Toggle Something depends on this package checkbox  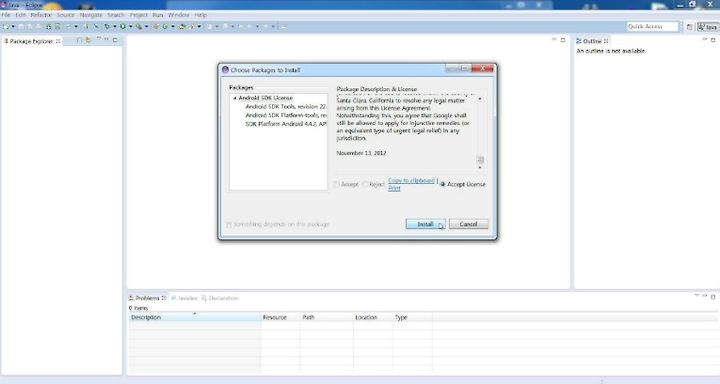click(229, 224)
